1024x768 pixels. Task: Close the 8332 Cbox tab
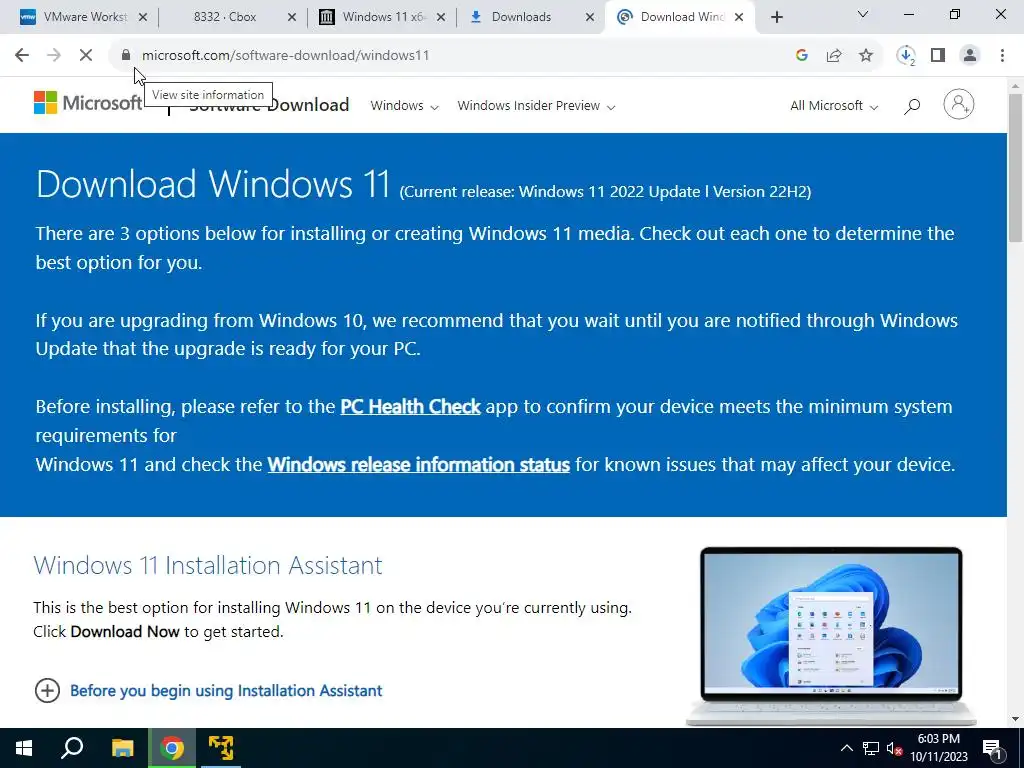click(292, 17)
